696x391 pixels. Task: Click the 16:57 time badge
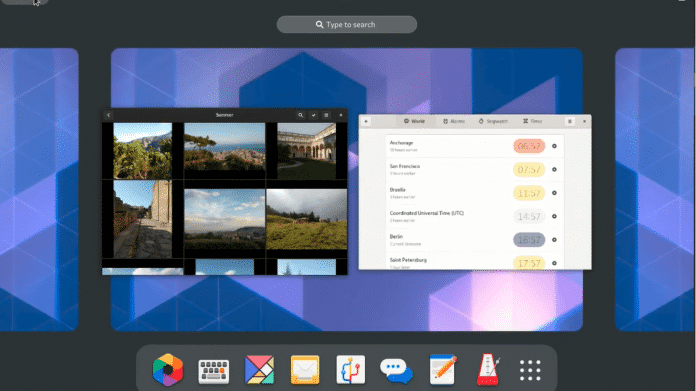pos(529,240)
